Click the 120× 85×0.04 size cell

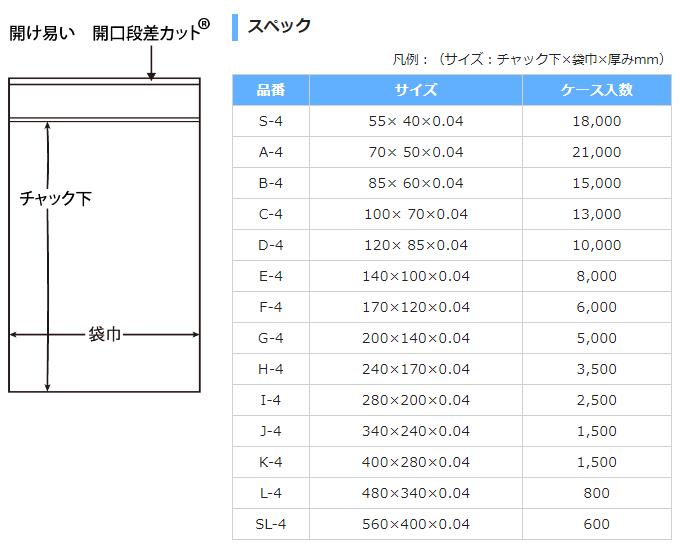click(x=415, y=245)
